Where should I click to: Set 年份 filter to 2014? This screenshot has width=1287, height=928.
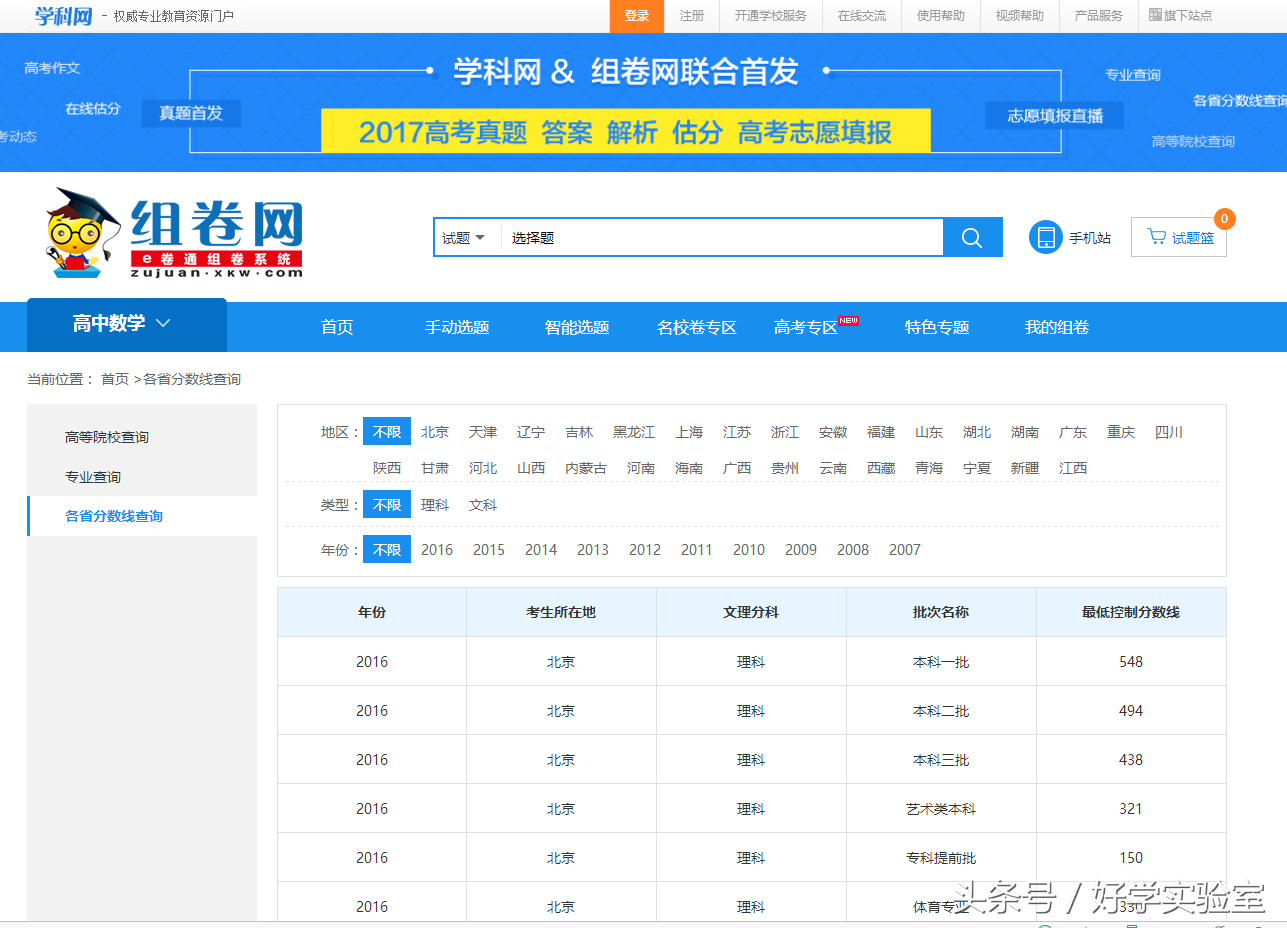pyautogui.click(x=540, y=549)
